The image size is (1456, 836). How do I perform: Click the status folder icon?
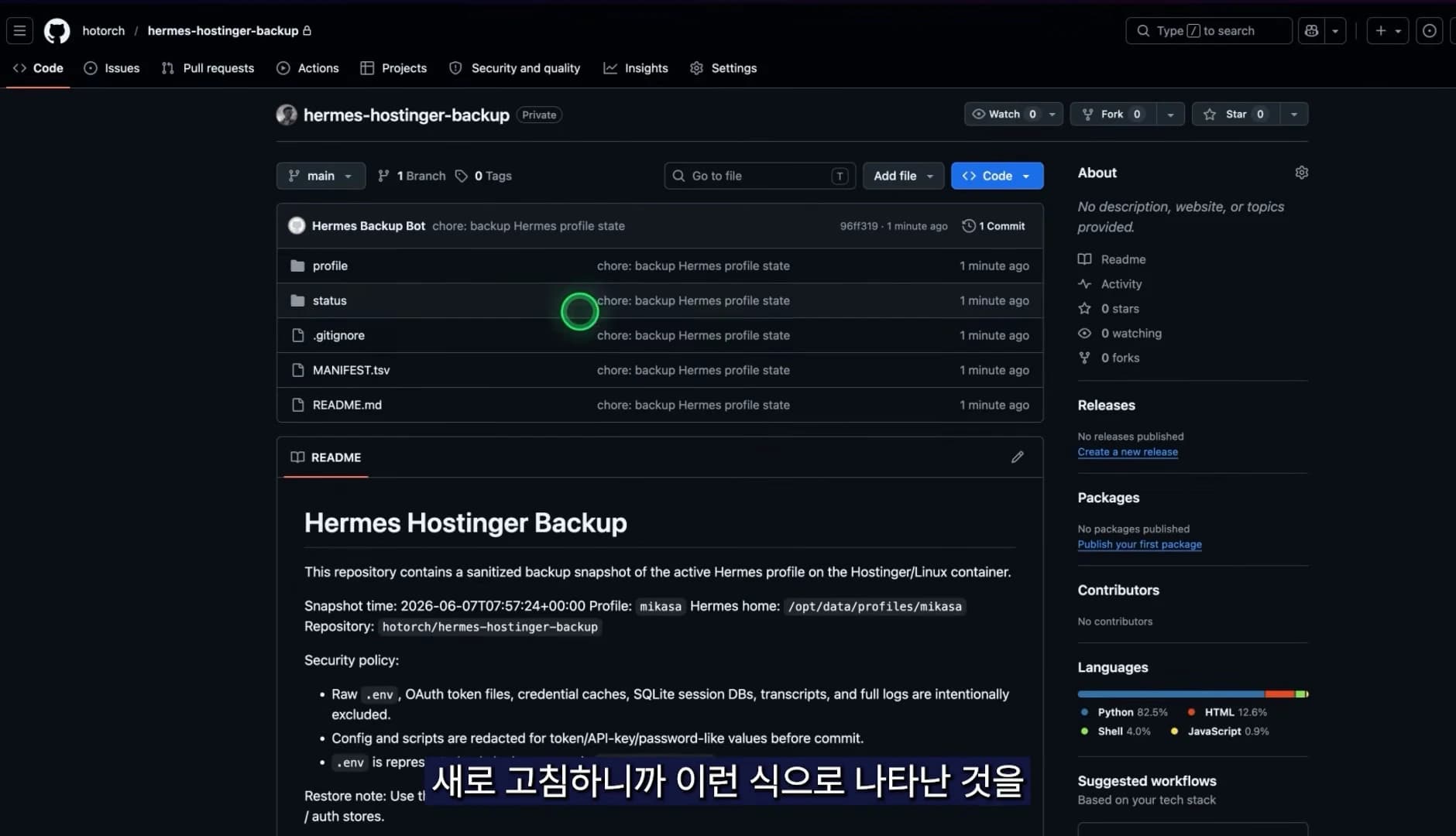[x=297, y=300]
